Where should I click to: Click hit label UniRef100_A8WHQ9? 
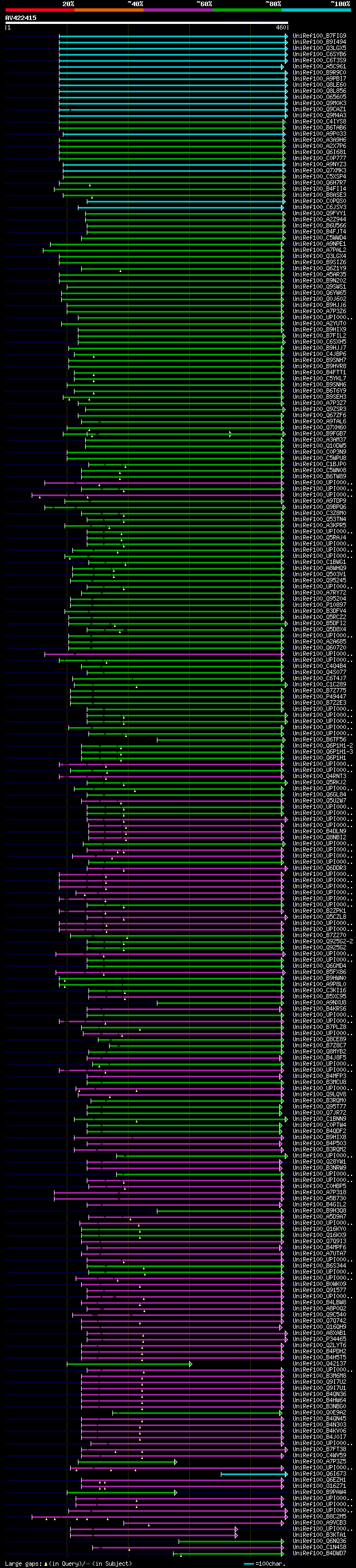pos(319,568)
